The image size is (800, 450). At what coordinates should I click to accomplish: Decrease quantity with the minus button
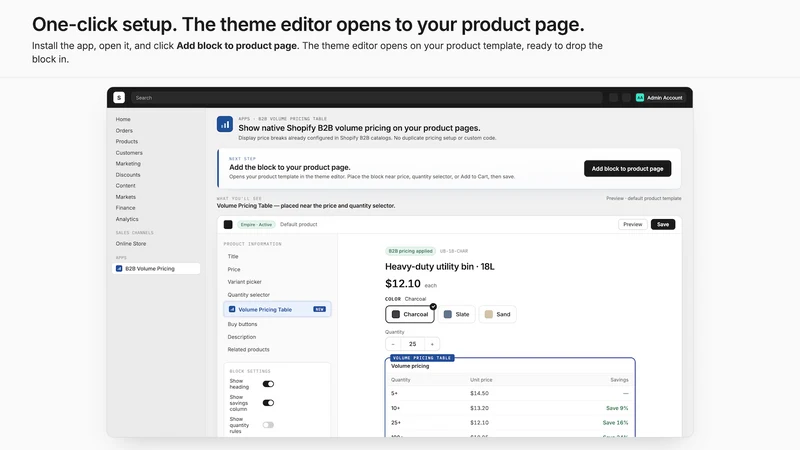point(393,344)
